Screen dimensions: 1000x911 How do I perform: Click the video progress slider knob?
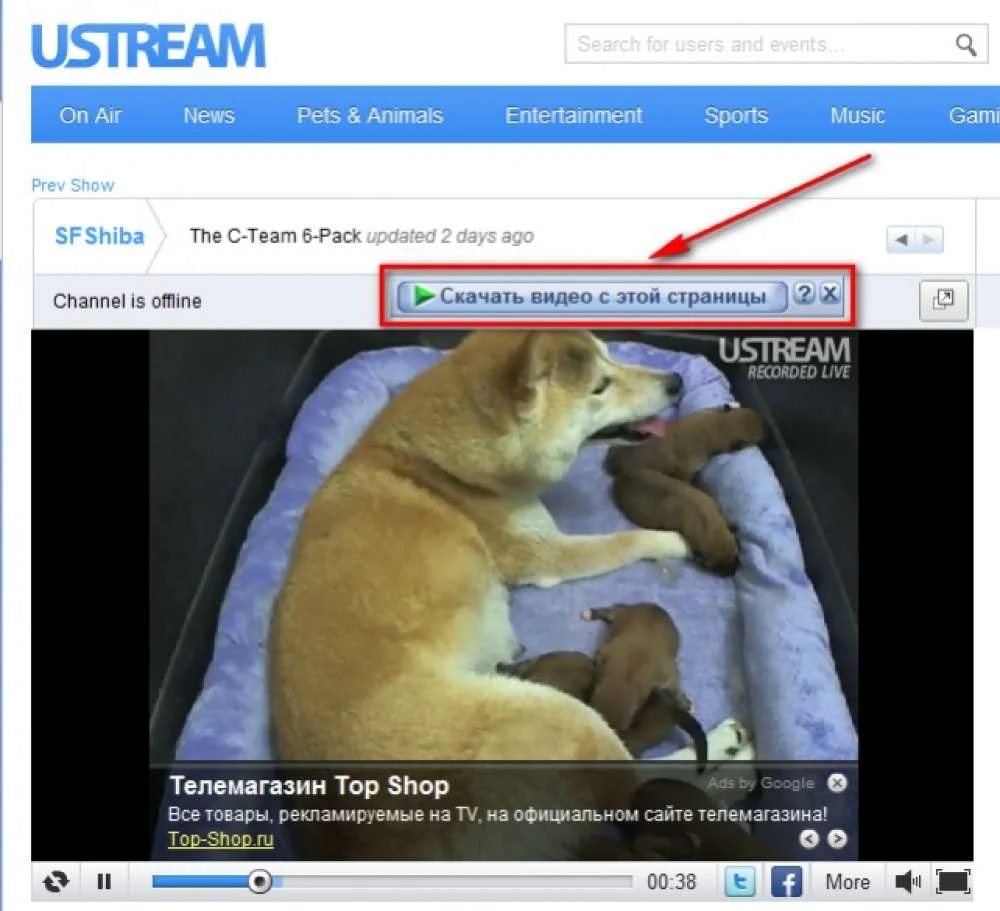pos(260,882)
